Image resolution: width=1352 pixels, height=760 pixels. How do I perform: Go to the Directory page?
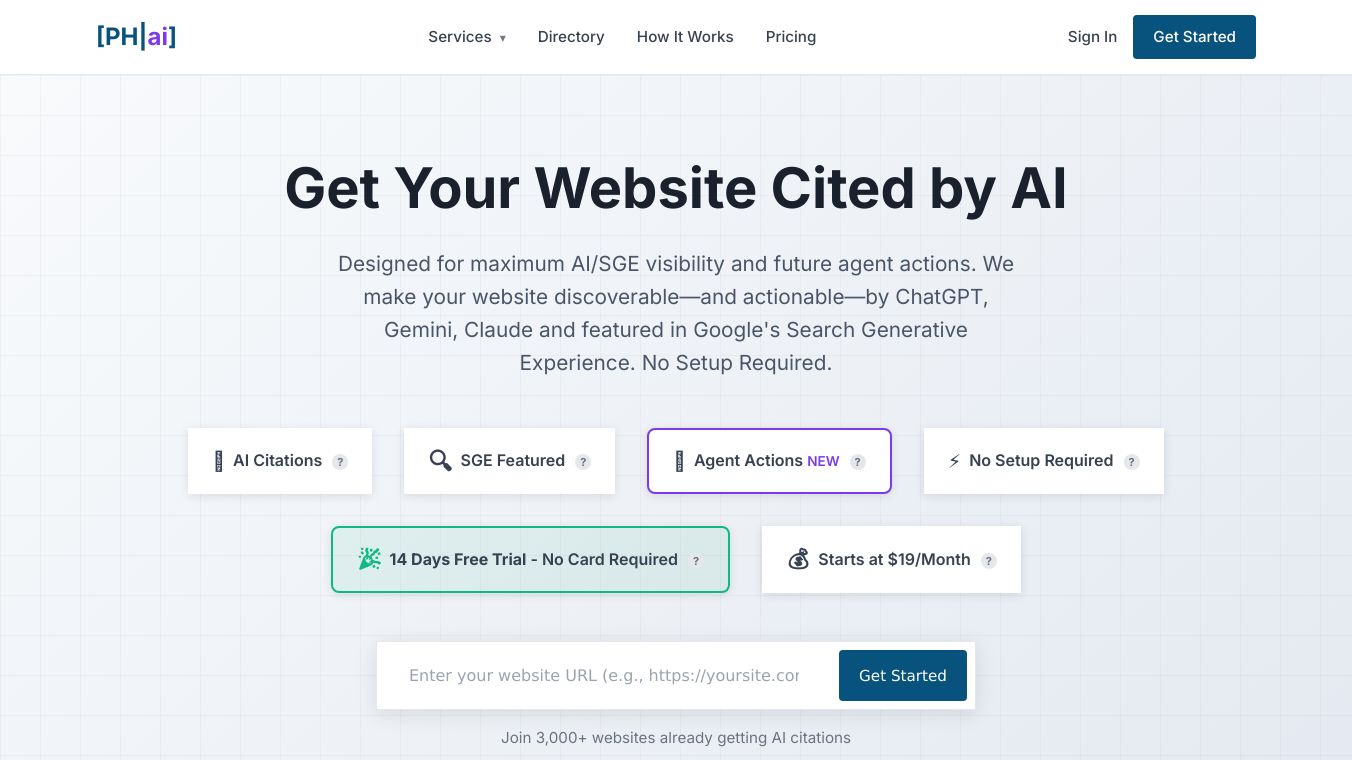(x=571, y=37)
